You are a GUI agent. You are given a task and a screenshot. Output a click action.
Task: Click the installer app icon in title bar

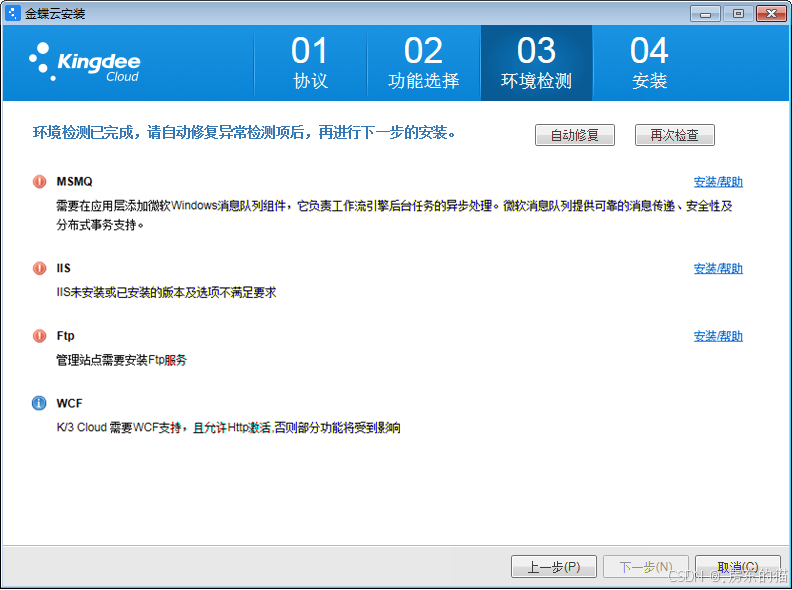[13, 13]
